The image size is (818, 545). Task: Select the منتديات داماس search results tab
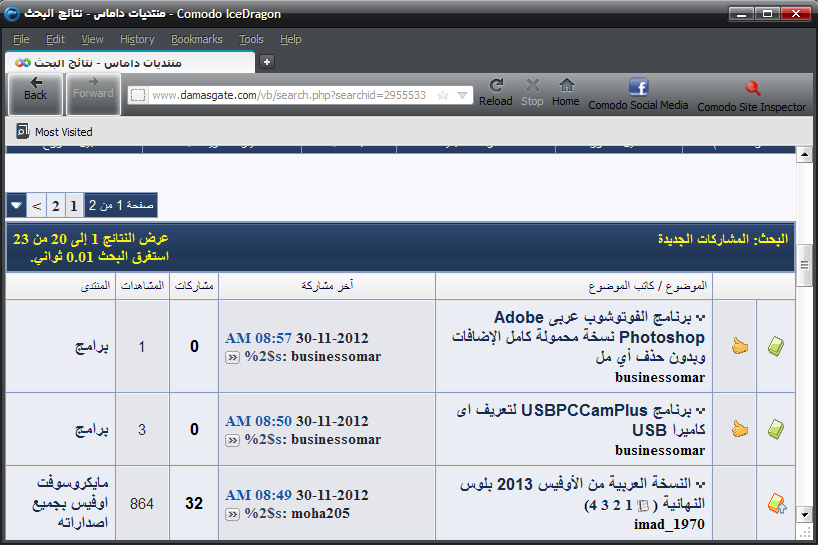coord(129,63)
